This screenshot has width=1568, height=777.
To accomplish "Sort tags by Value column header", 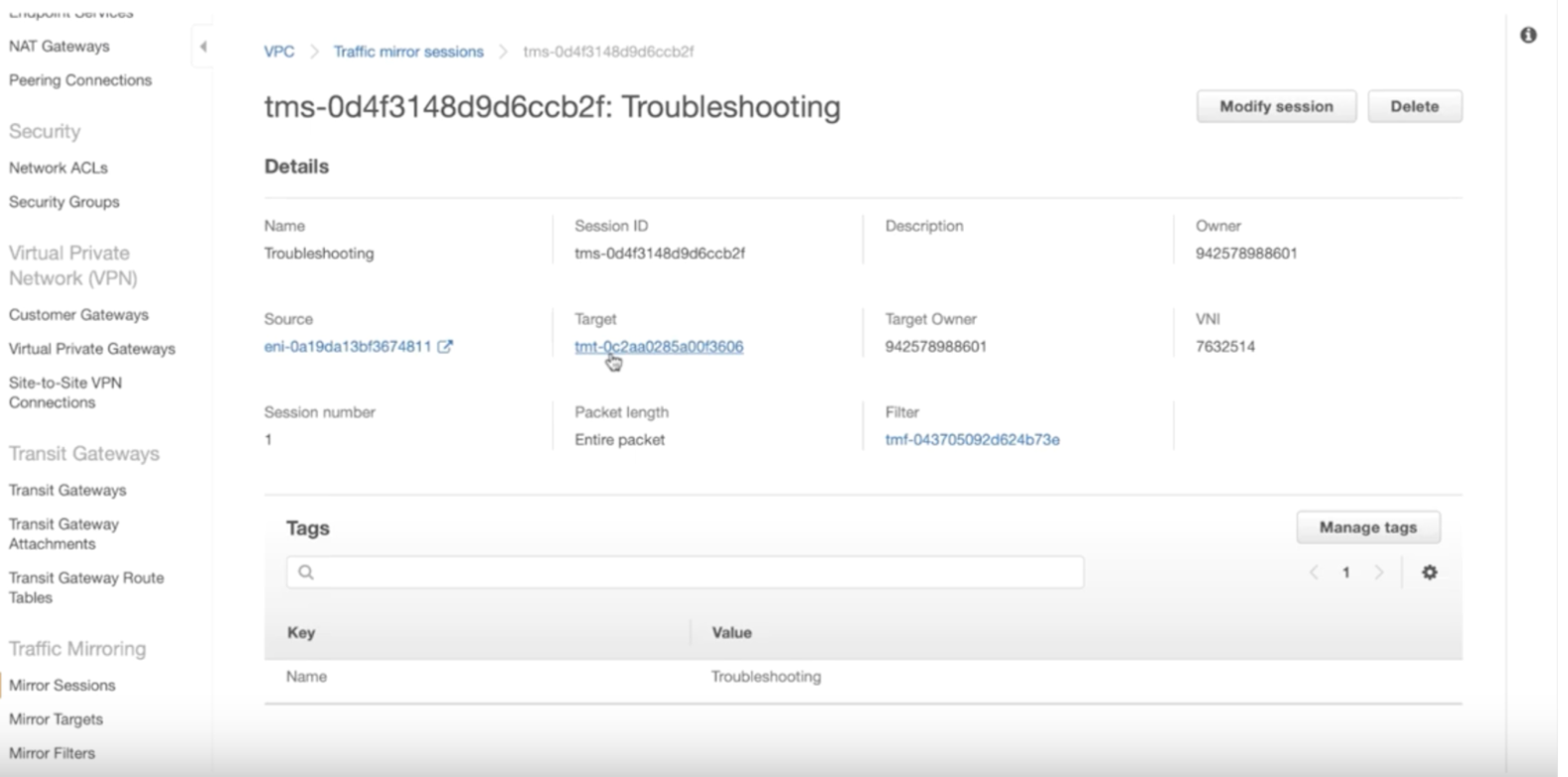I will pyautogui.click(x=731, y=633).
